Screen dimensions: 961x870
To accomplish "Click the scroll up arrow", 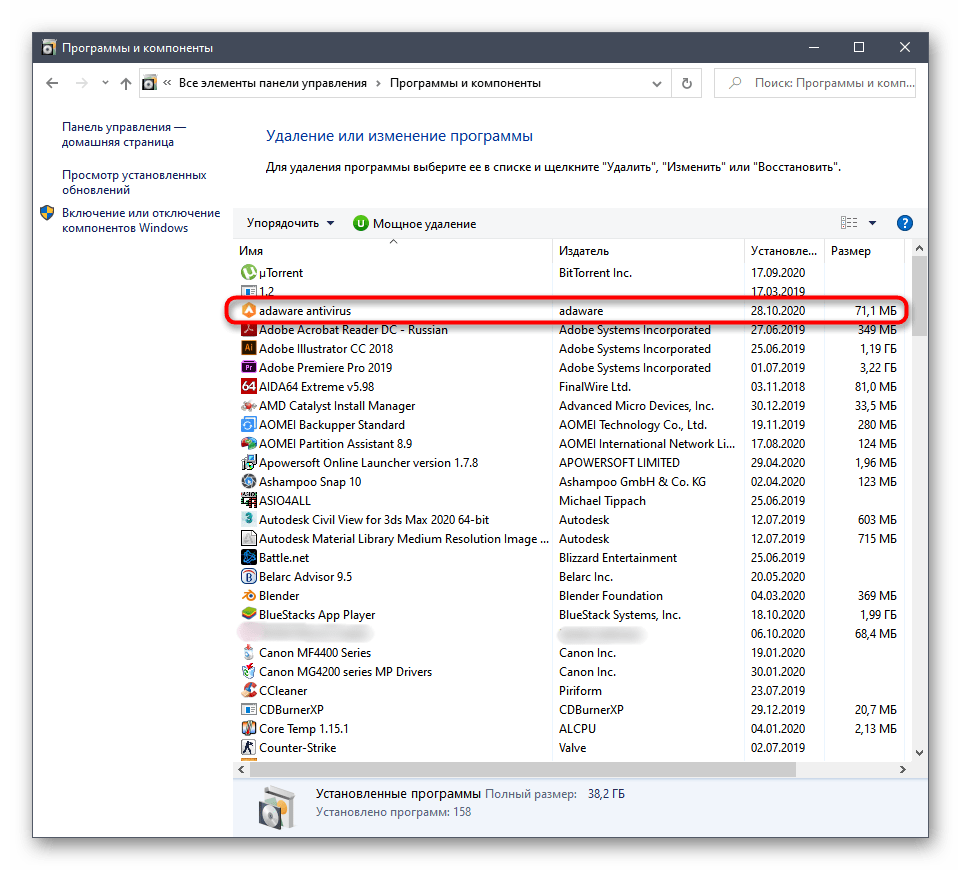I will (x=919, y=249).
